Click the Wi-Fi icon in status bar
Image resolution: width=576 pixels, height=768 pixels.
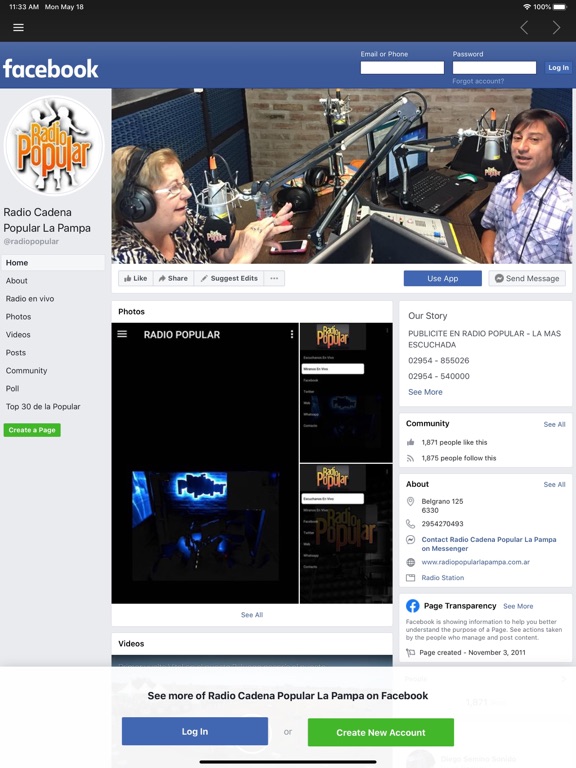527,7
